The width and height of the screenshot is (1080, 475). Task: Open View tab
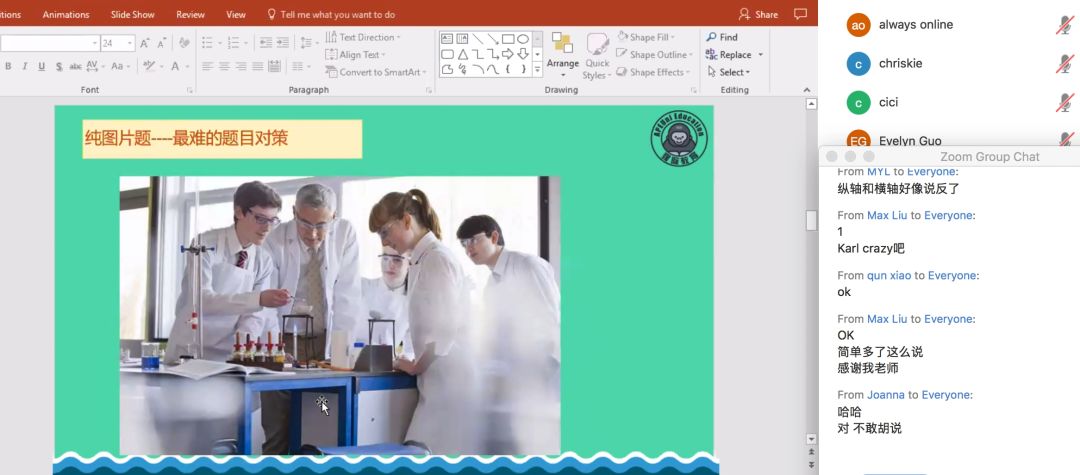236,14
